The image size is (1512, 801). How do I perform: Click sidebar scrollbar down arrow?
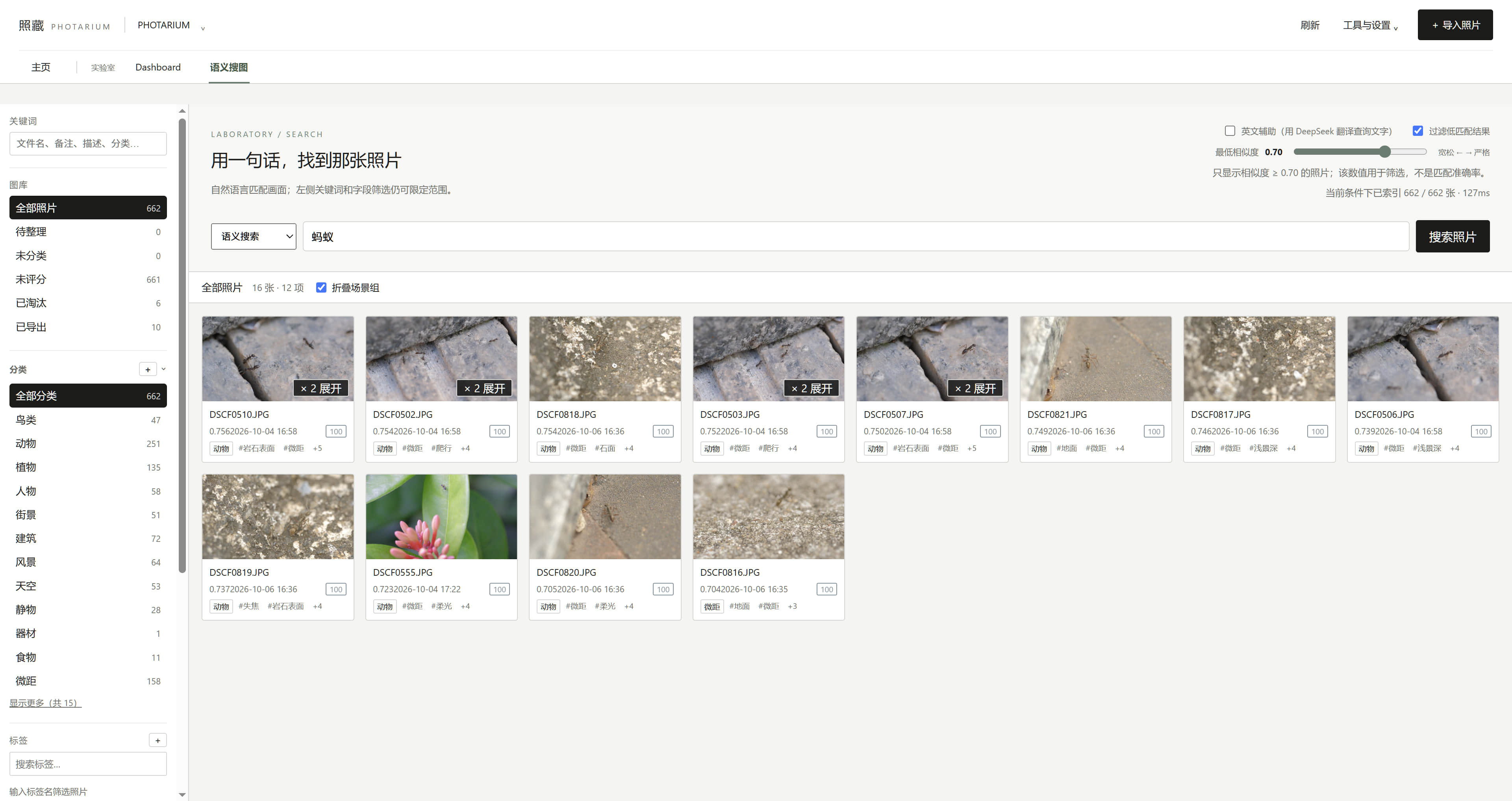pyautogui.click(x=182, y=795)
